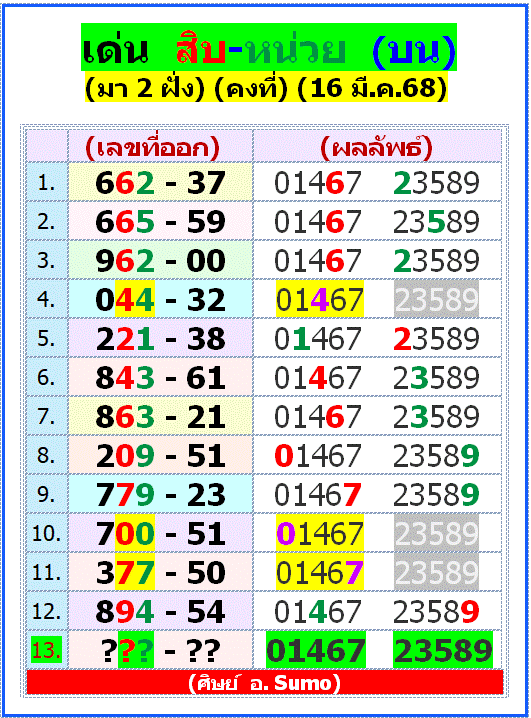
Task: Click the drawn number 221 - 38
Action: click(x=160, y=338)
